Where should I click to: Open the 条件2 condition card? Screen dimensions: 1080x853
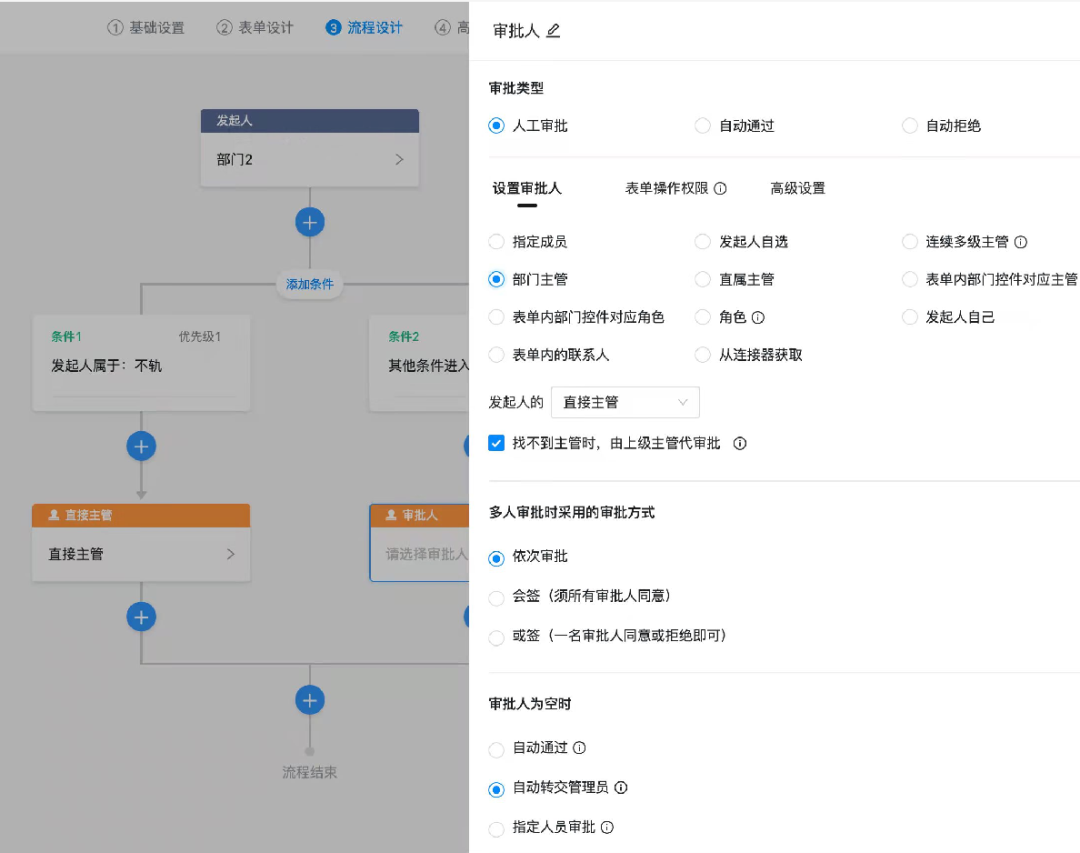click(419, 364)
